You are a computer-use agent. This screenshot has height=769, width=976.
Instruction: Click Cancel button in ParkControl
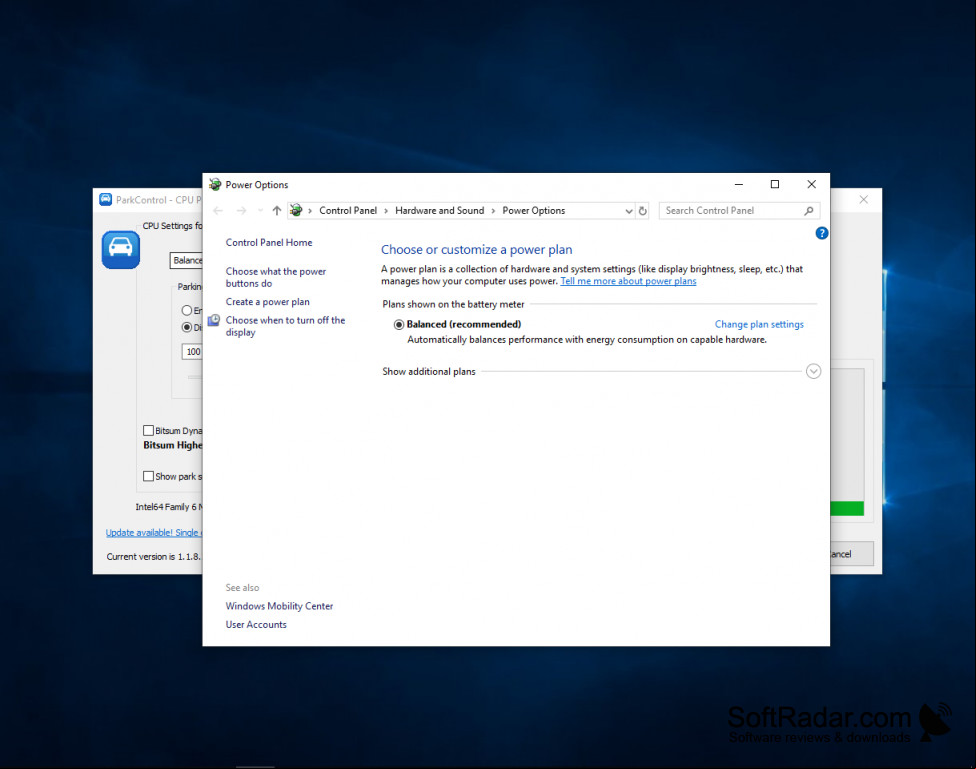[x=852, y=554]
